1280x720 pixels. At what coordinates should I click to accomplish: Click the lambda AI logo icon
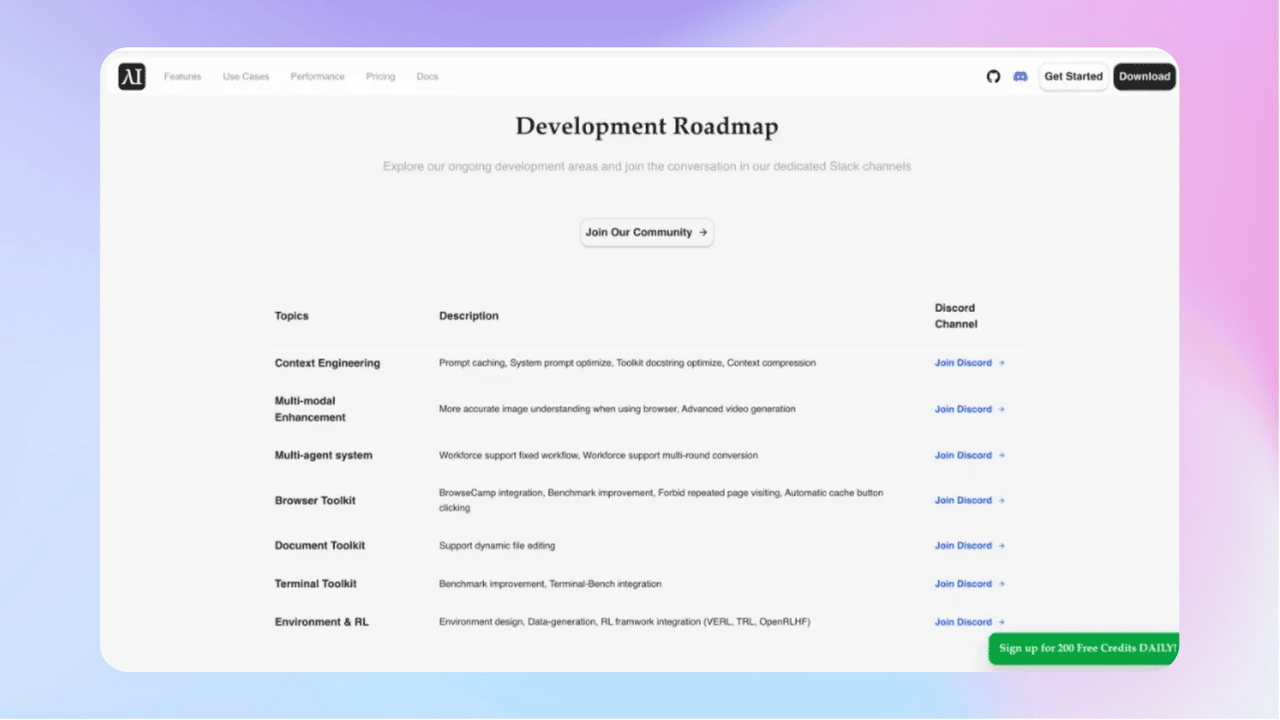(x=132, y=77)
